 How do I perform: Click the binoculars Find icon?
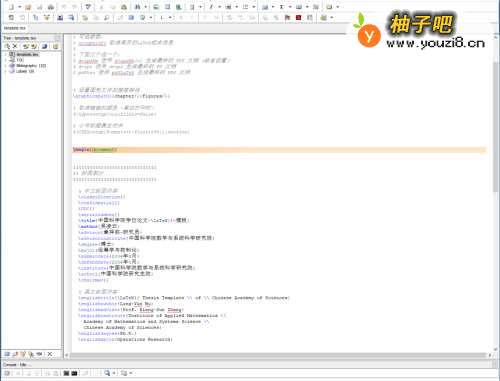[x=137, y=7]
